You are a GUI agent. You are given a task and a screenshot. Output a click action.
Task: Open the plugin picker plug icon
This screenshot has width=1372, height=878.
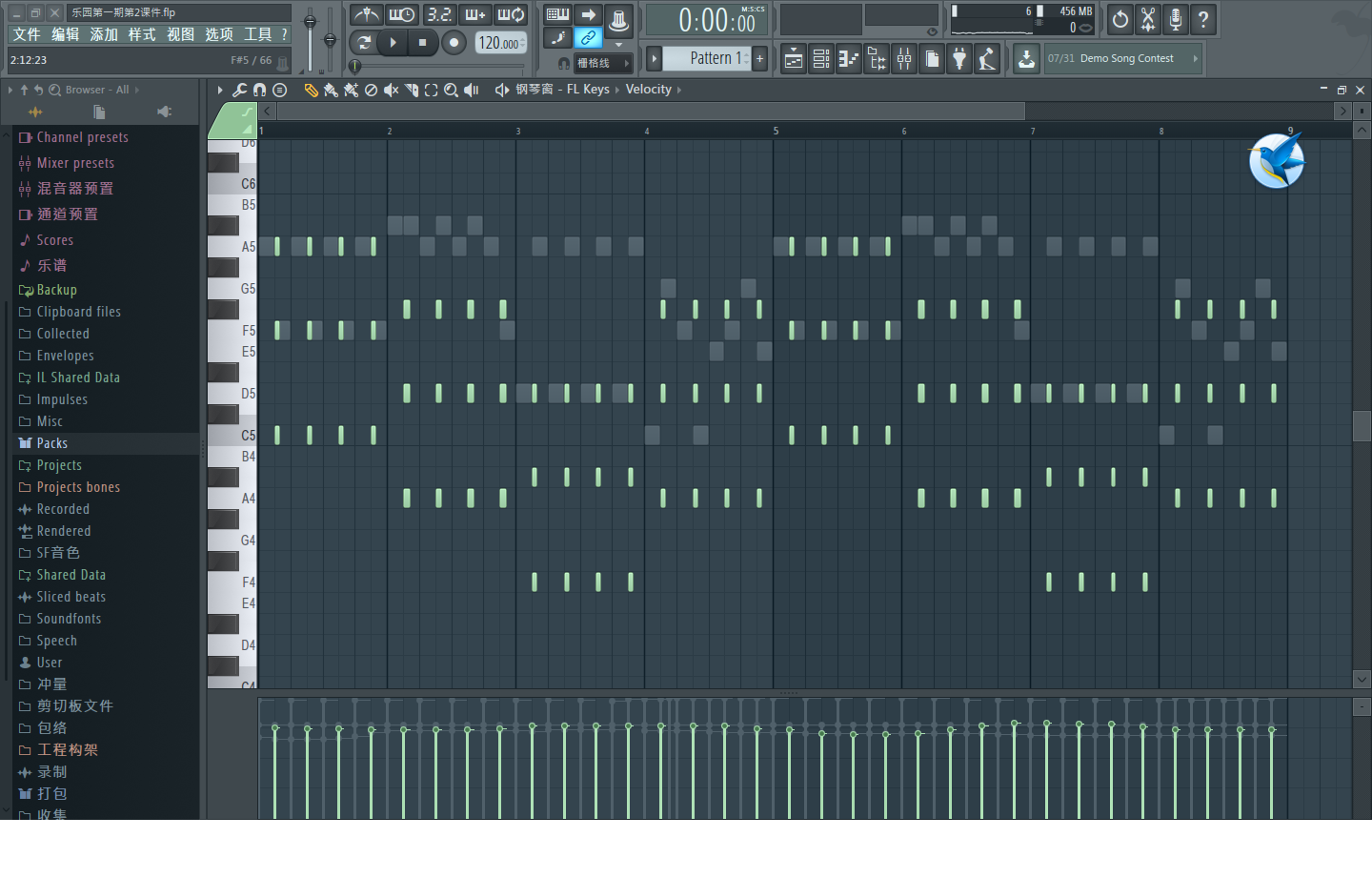959,59
